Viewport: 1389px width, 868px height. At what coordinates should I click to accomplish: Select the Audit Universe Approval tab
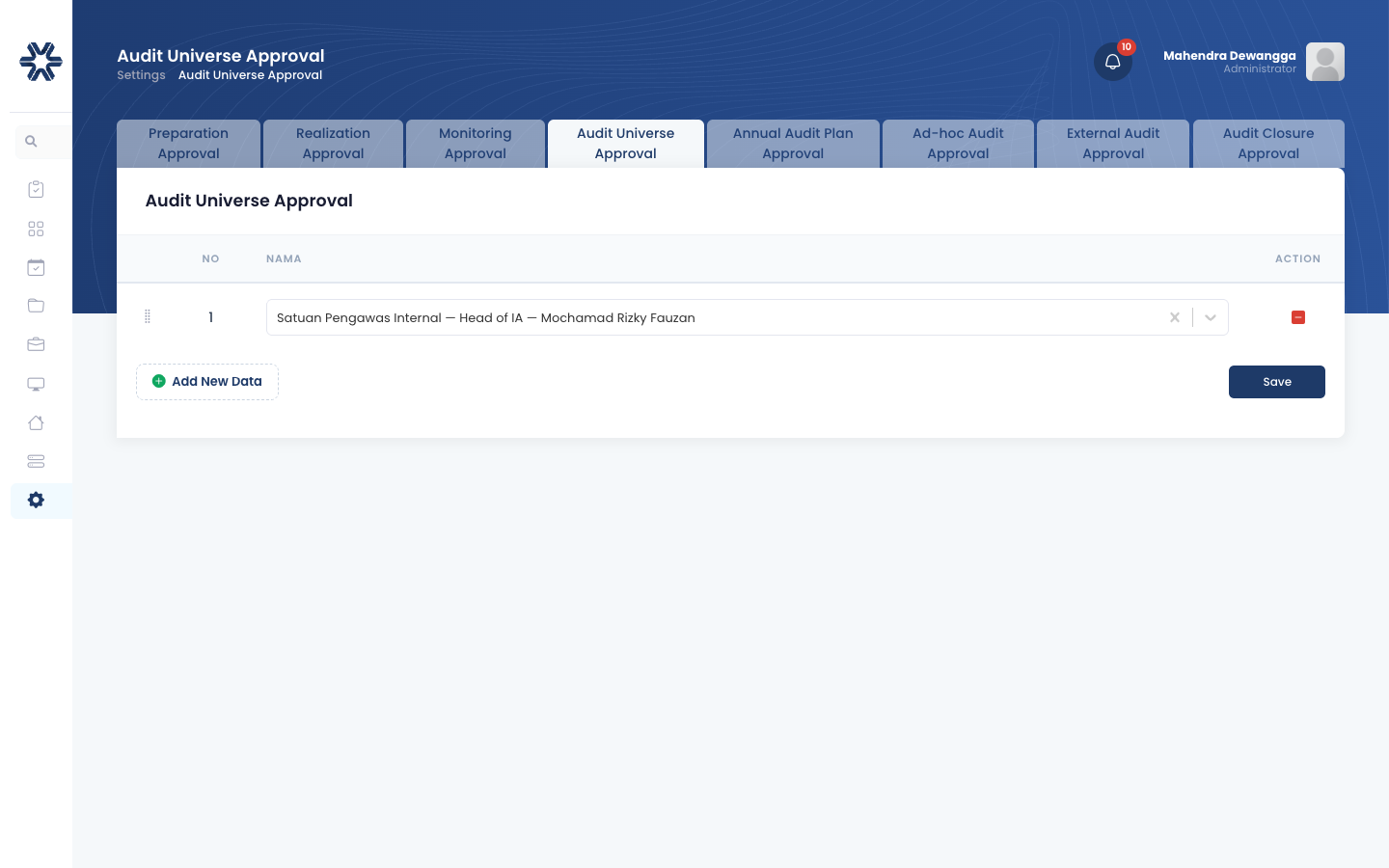point(626,144)
